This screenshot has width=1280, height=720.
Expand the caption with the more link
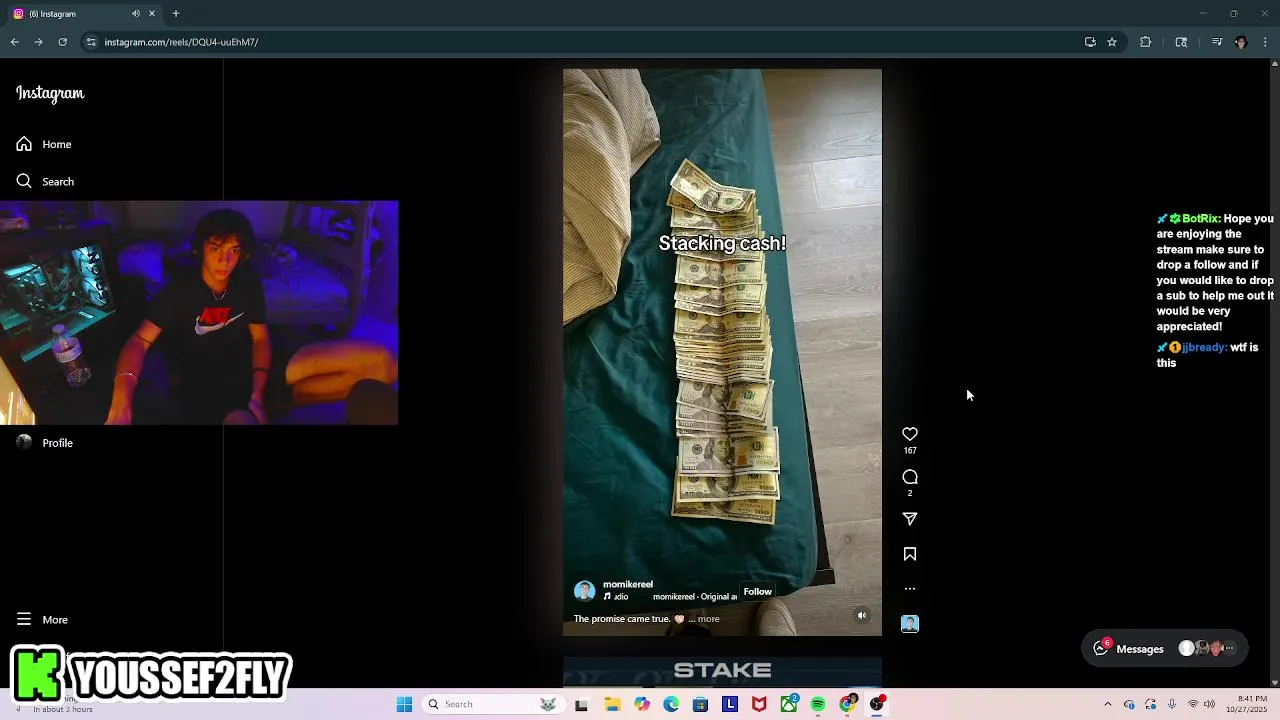tap(709, 619)
